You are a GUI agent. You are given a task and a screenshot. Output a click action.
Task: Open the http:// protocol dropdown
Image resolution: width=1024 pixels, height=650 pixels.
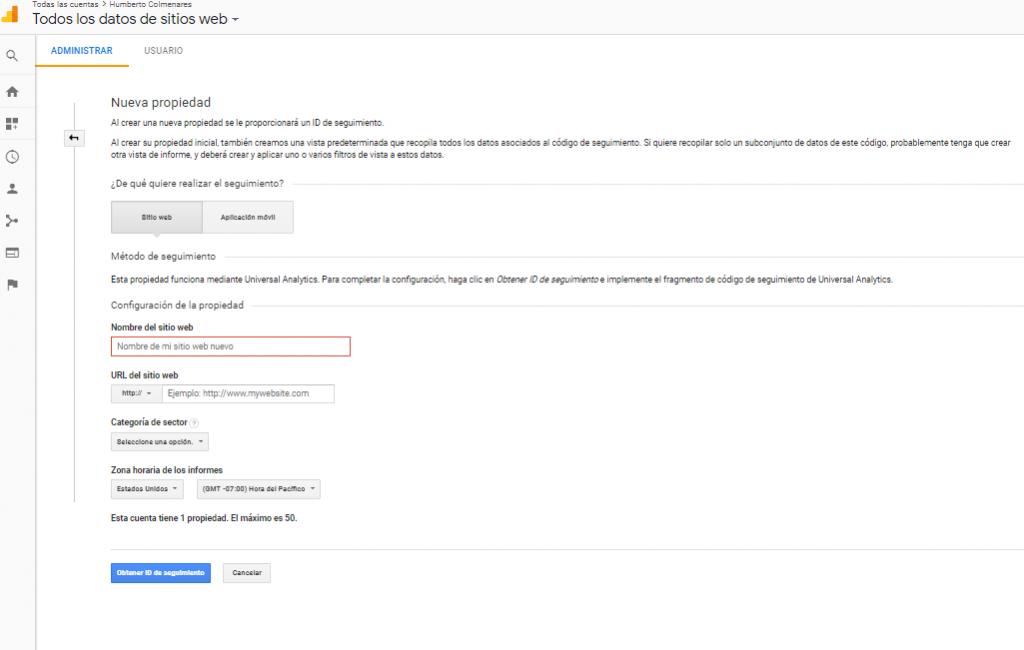click(137, 394)
